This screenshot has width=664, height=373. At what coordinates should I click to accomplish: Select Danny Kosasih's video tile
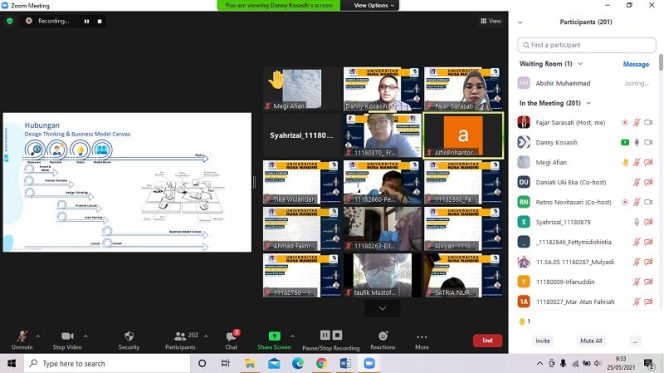(x=382, y=88)
